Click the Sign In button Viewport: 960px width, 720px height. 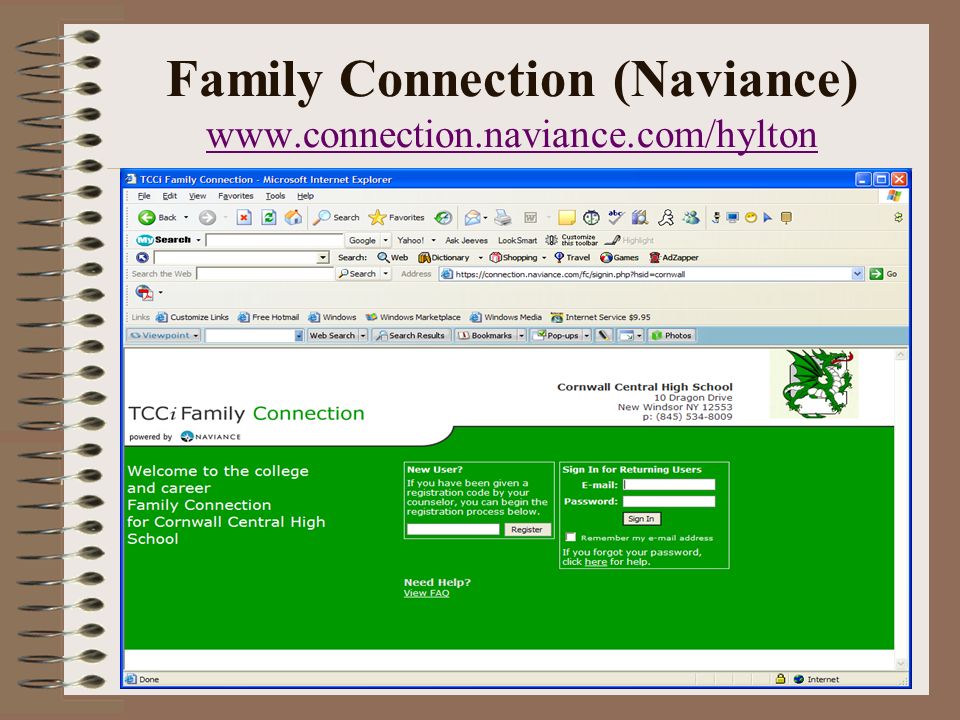pyautogui.click(x=641, y=519)
